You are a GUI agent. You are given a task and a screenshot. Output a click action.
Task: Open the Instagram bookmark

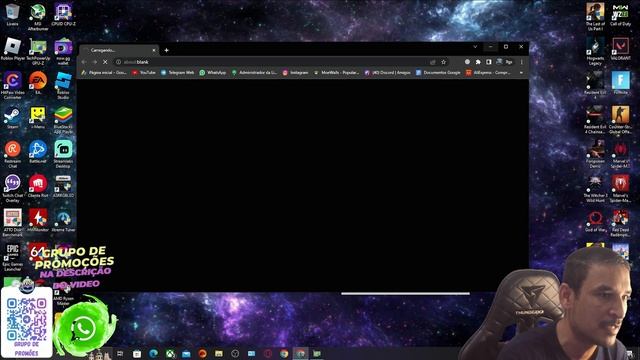coord(296,73)
